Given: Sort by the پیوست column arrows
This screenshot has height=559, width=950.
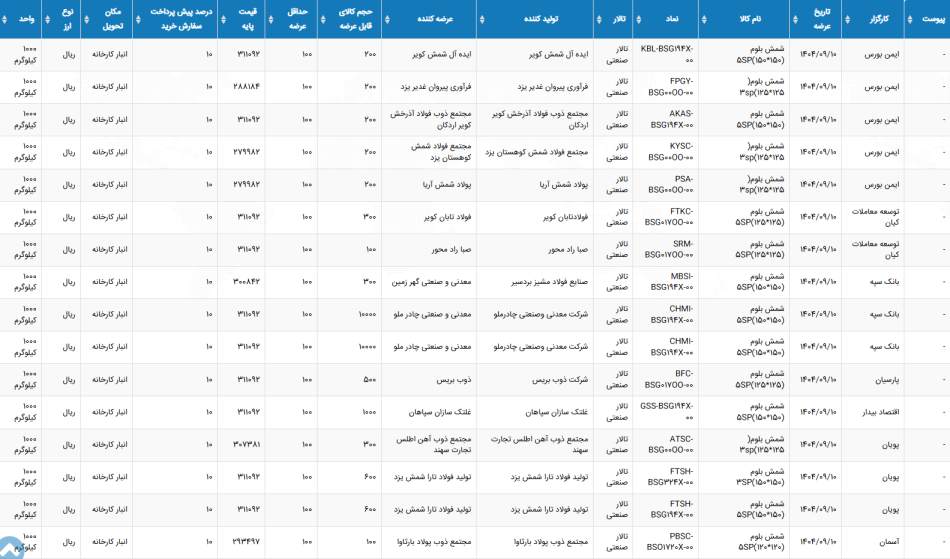Looking at the screenshot, I should pos(910,19).
